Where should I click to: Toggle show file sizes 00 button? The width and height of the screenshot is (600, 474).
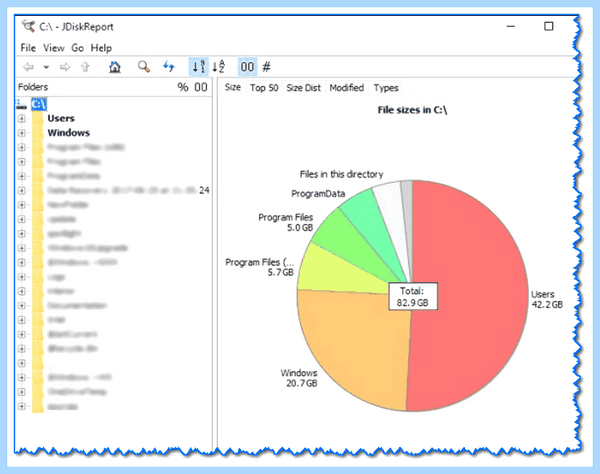pyautogui.click(x=247, y=67)
